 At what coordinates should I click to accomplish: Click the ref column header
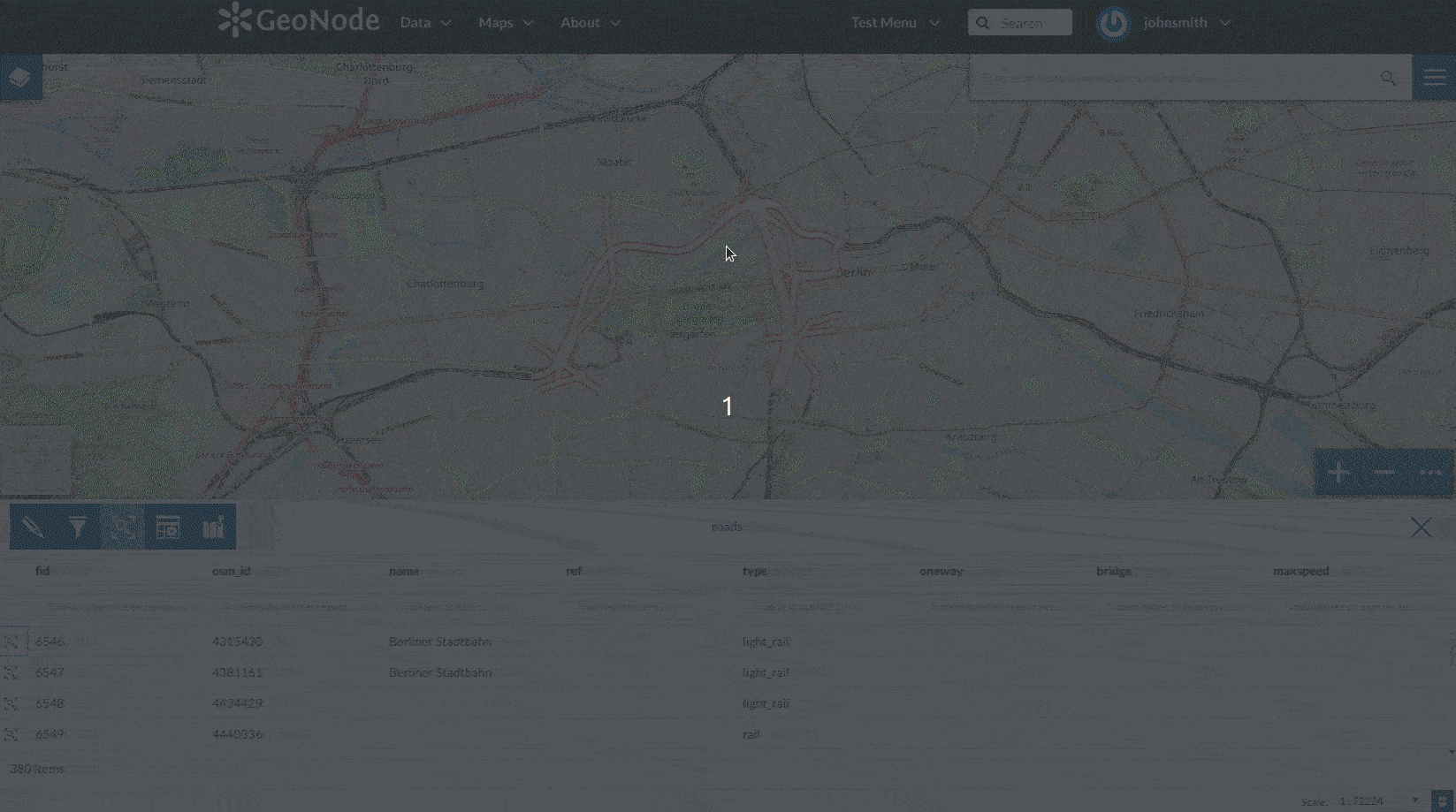click(574, 571)
